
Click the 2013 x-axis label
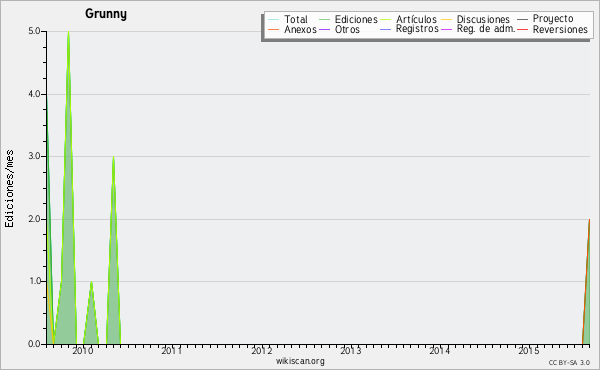(x=351, y=351)
